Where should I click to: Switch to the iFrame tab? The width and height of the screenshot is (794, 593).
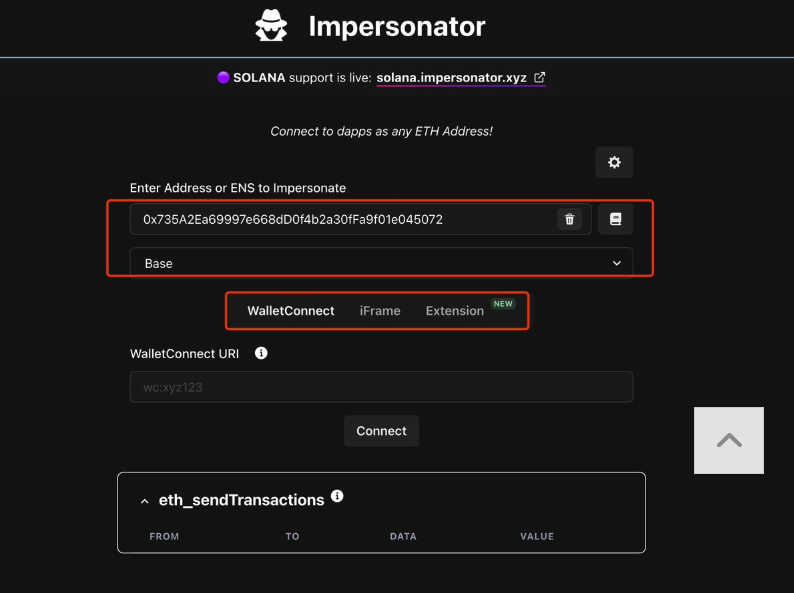pyautogui.click(x=380, y=311)
